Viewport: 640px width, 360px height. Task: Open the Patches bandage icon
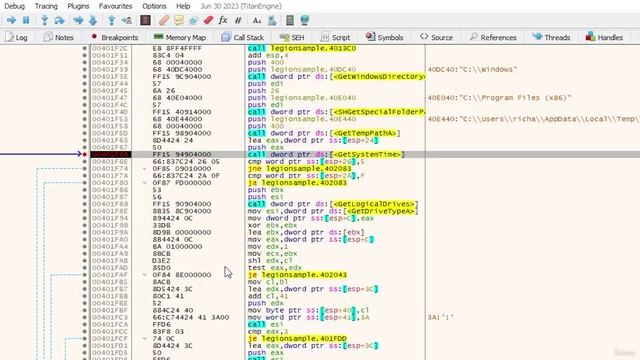click(x=164, y=20)
